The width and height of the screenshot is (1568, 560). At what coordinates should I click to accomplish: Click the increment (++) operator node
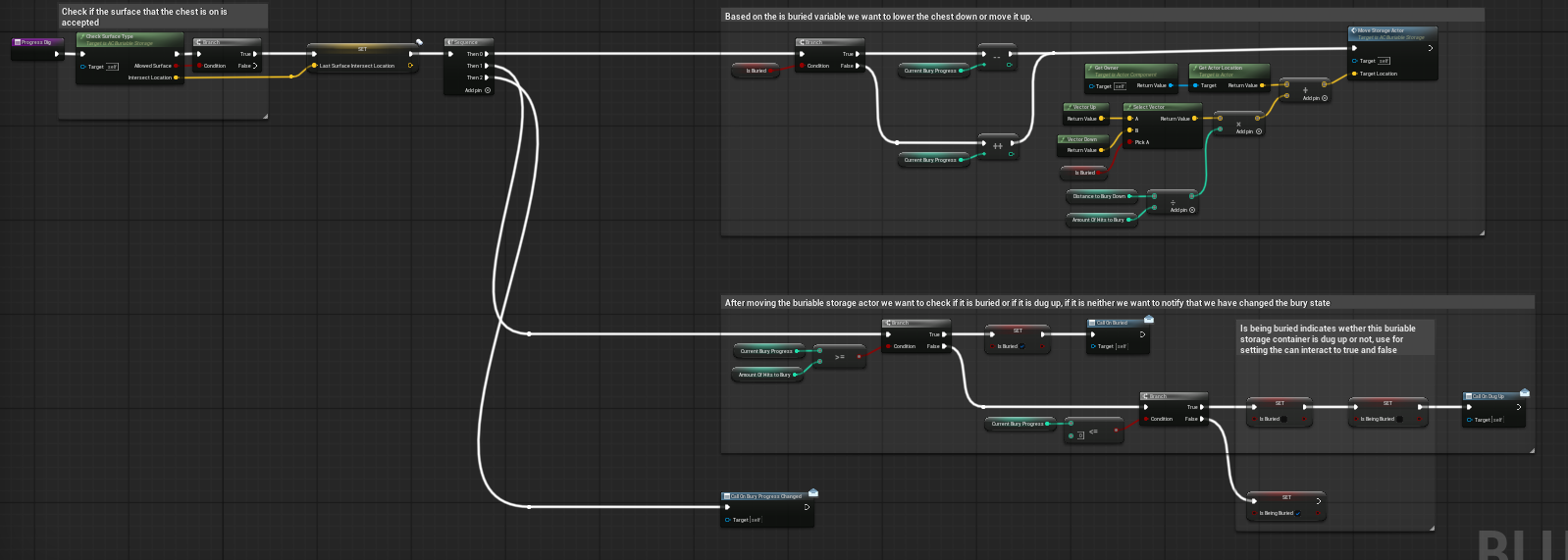997,146
